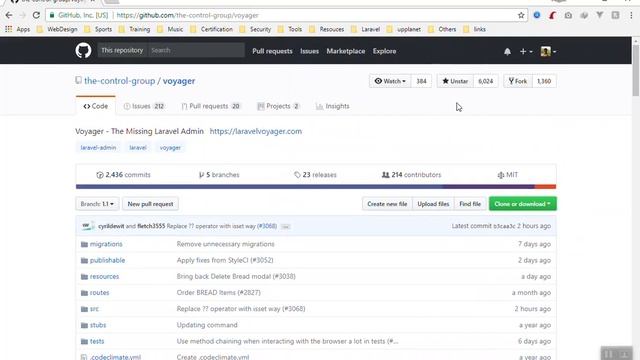The width and height of the screenshot is (640, 360).
Task: Open the Apps shortcut grid
Action: [18, 29]
